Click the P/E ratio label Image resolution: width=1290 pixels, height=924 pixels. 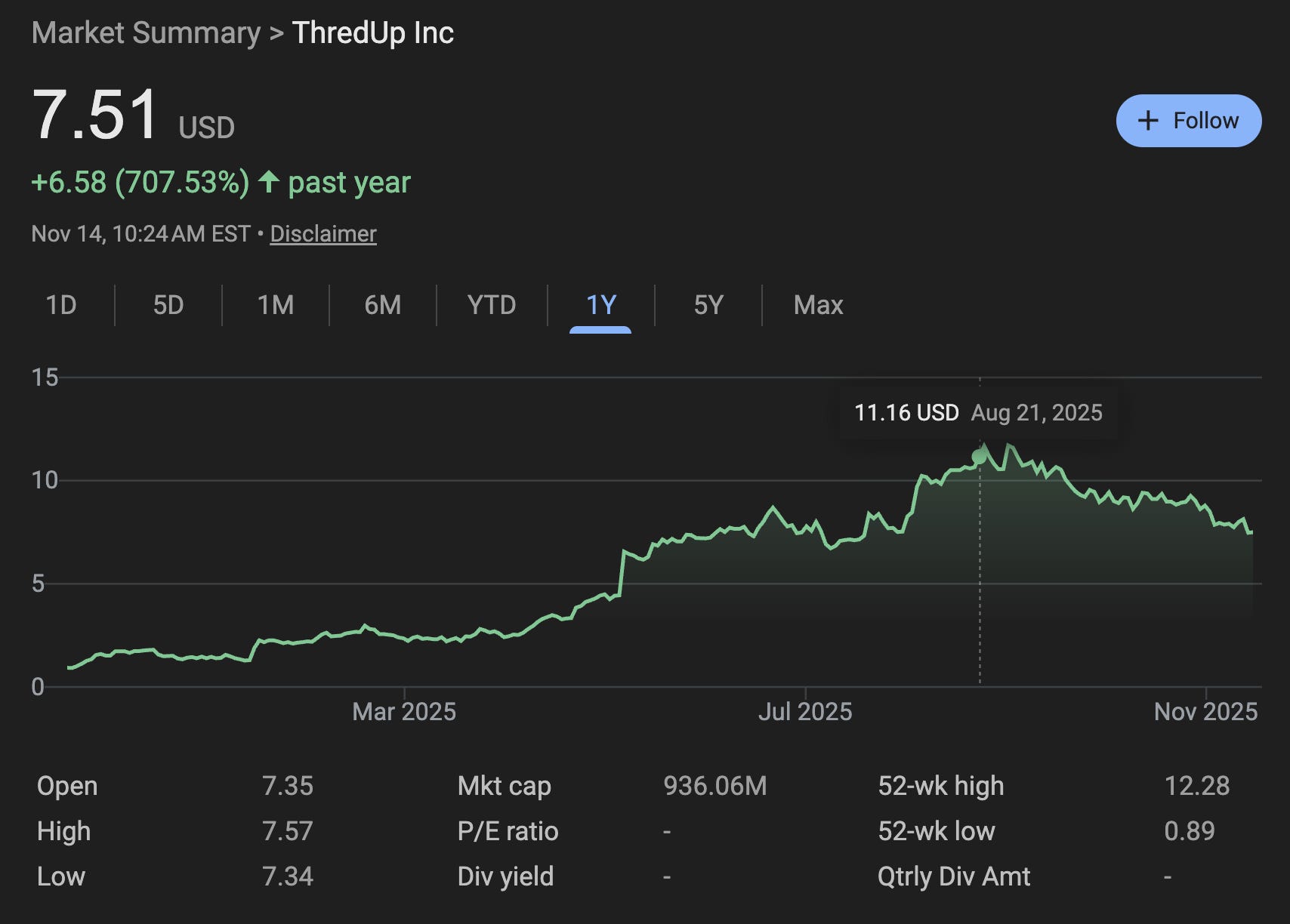tap(508, 831)
